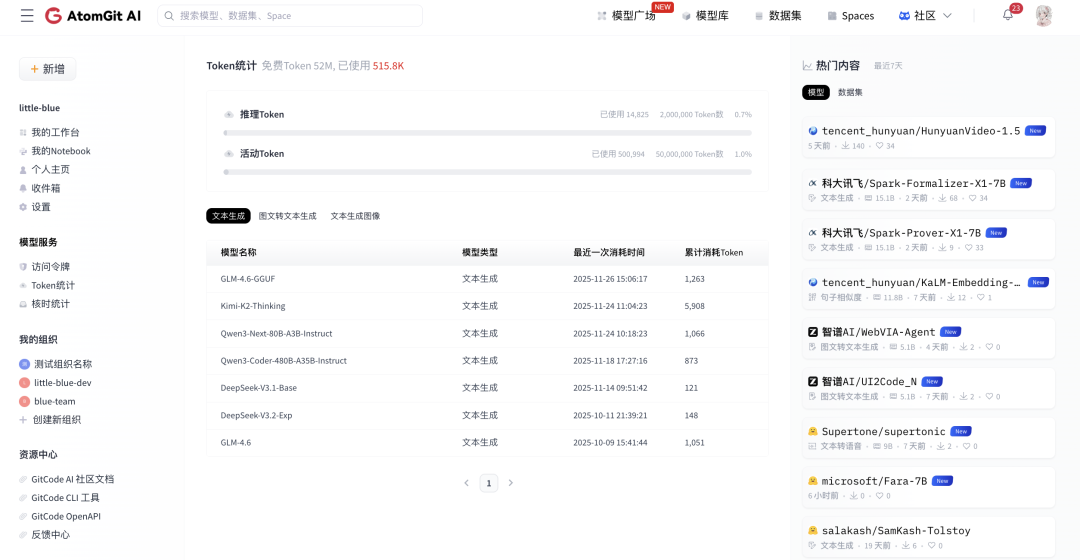Click the 核时统计 sidebar icon
Screen dimensions: 1080x560
tap(23, 304)
